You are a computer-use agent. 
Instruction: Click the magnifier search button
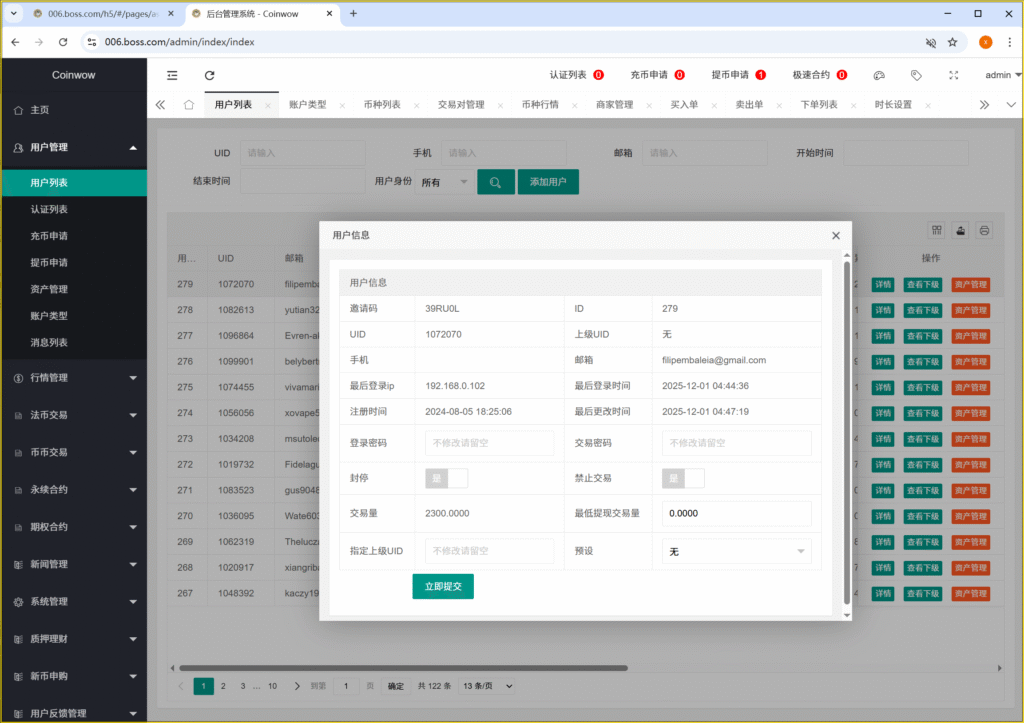(495, 182)
